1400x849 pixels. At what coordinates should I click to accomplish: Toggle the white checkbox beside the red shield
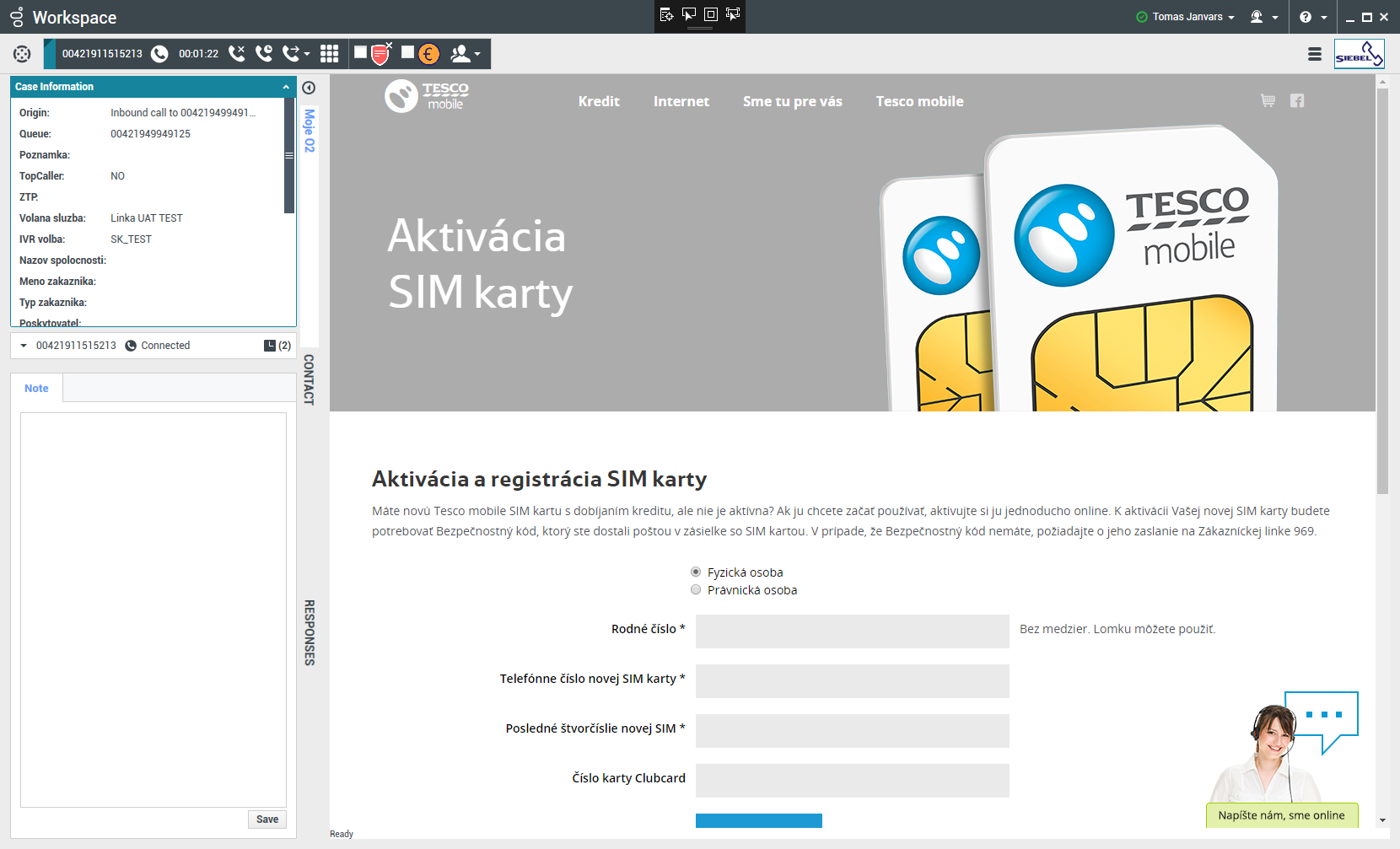(x=360, y=52)
